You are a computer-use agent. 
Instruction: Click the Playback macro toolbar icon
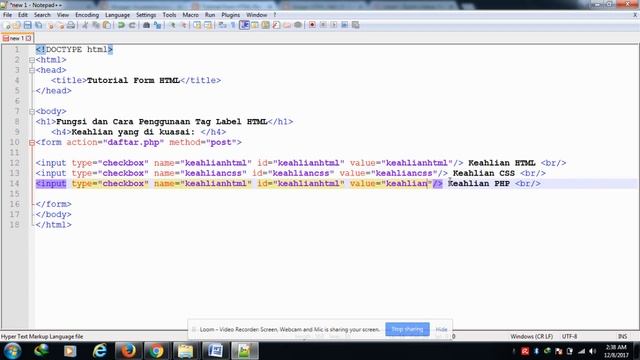pyautogui.click(x=334, y=25)
